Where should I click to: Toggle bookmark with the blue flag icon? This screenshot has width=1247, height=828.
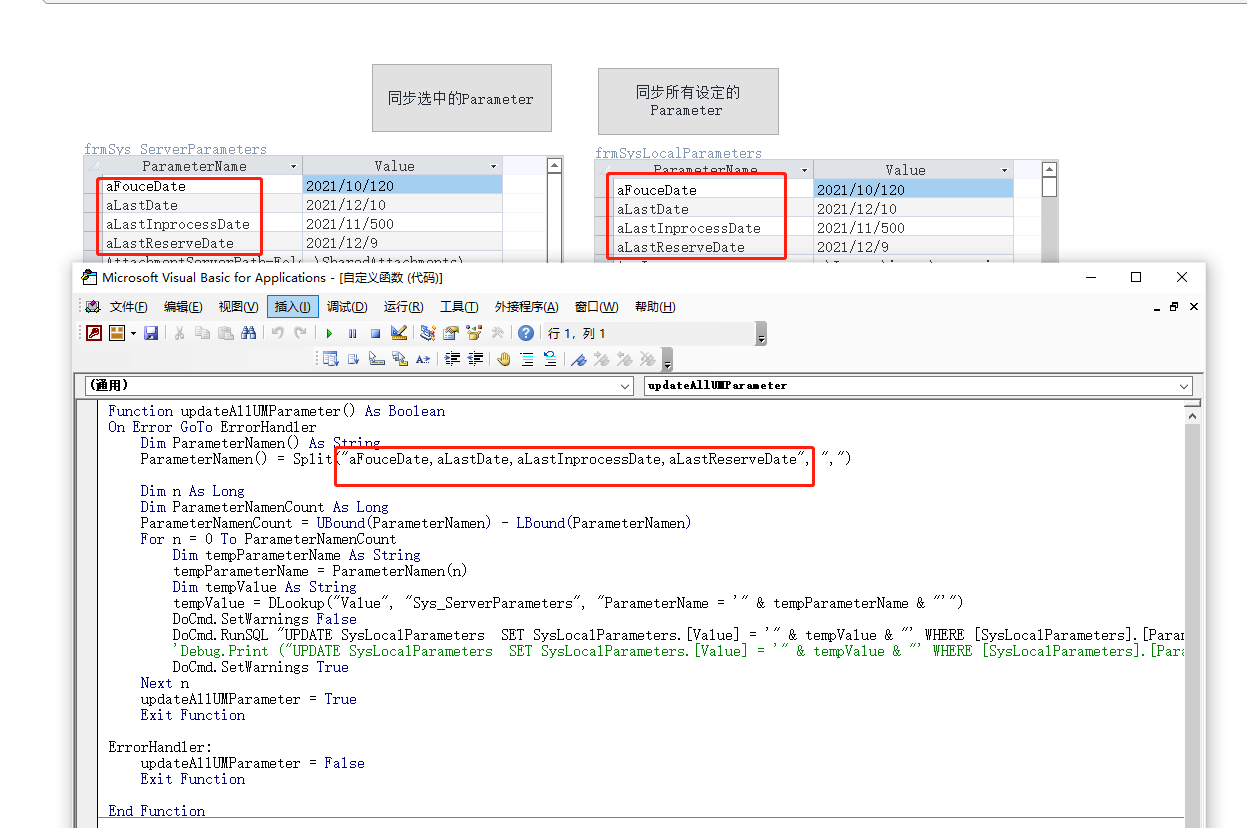(579, 359)
